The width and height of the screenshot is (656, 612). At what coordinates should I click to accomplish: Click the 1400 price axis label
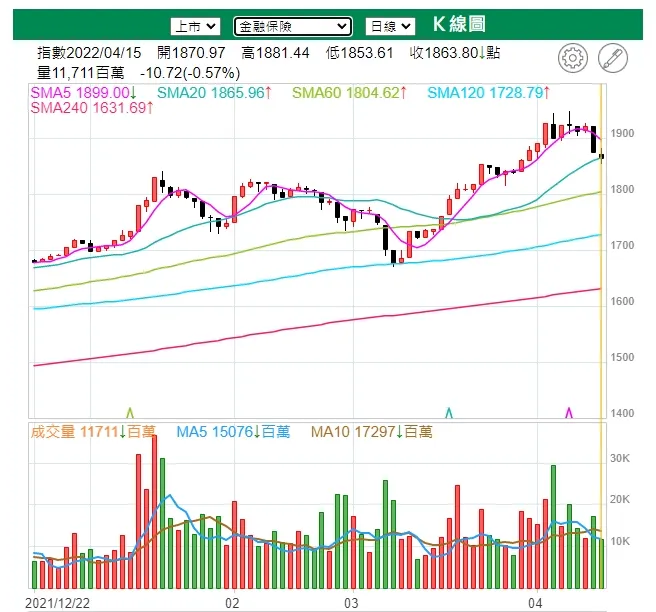click(x=622, y=413)
